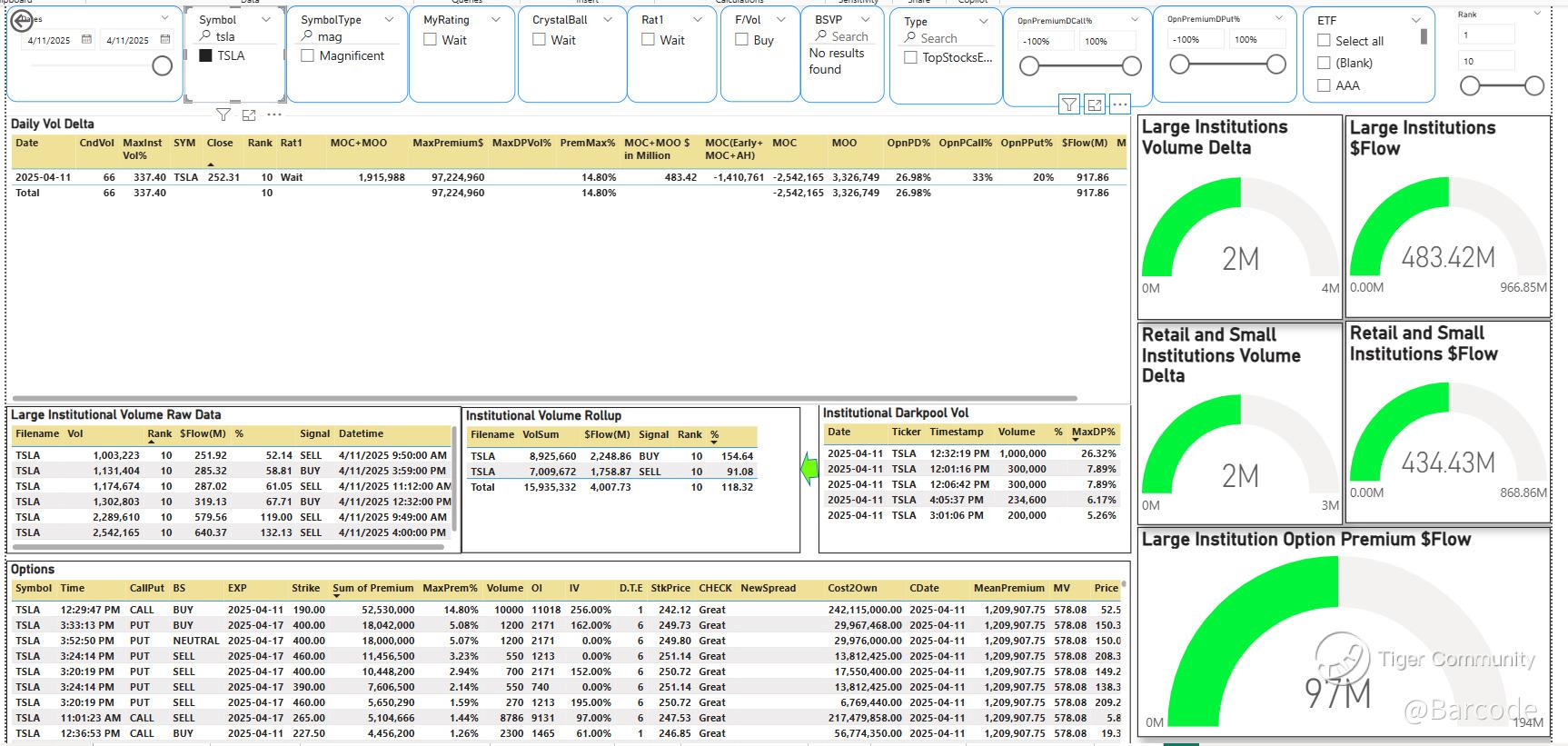This screenshot has width=1568, height=746.
Task: Click the back arrow button
Action: coord(22,21)
